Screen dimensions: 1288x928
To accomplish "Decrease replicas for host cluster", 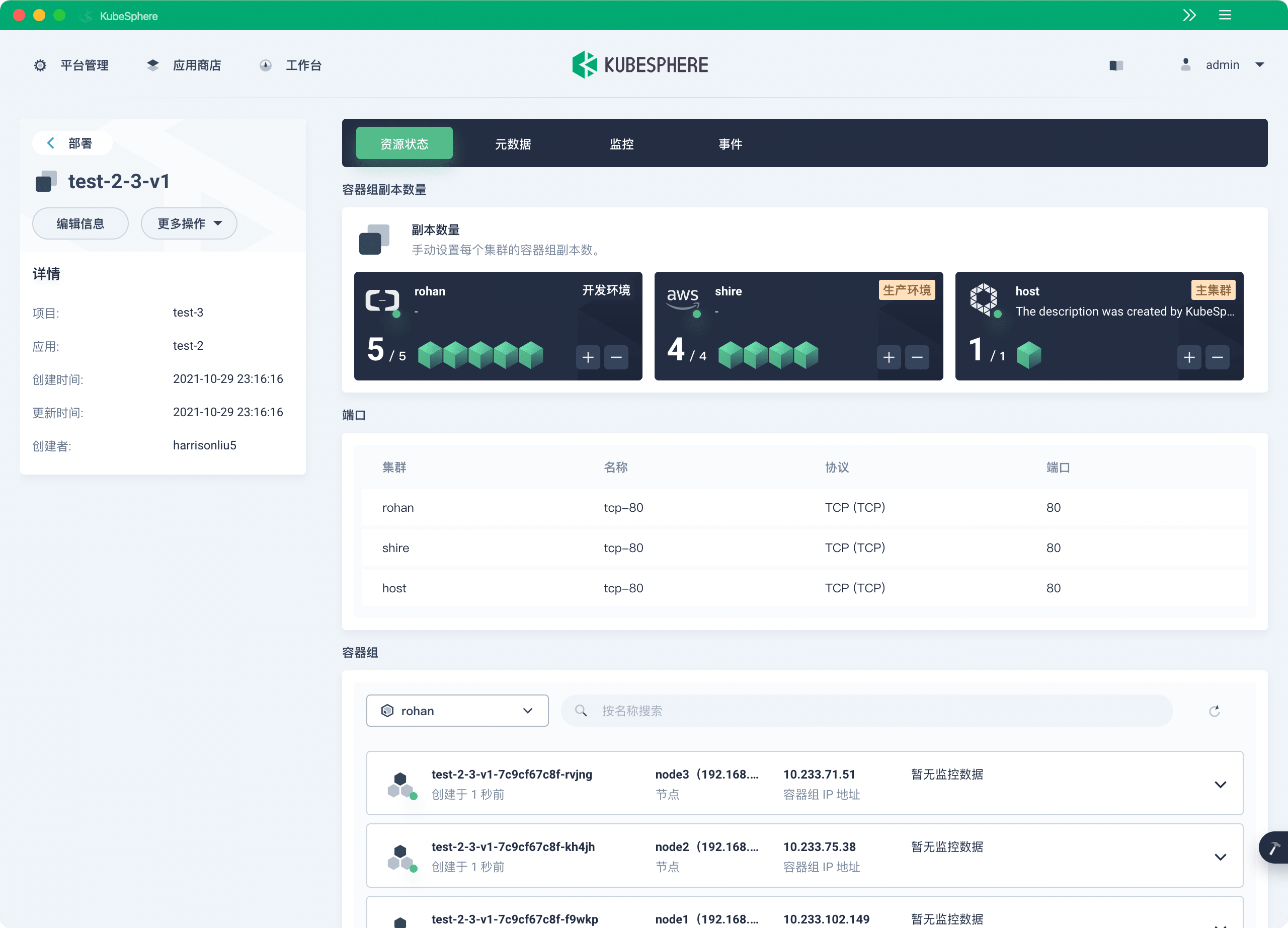I will click(1218, 357).
